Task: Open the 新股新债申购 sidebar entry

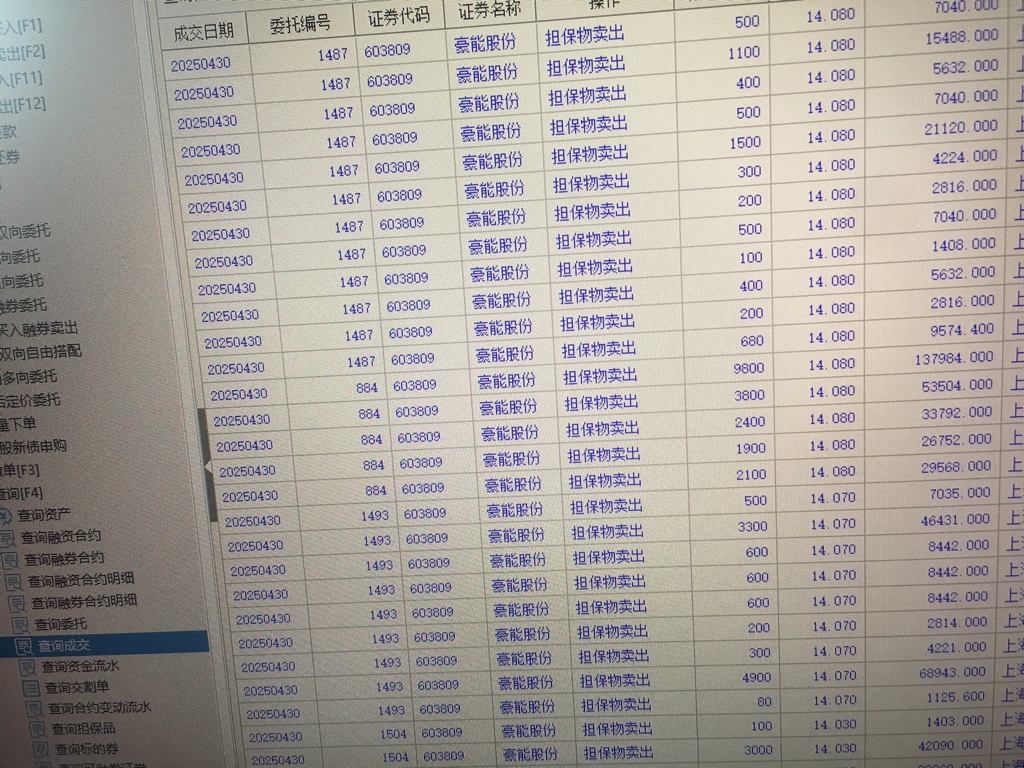Action: pos(33,447)
